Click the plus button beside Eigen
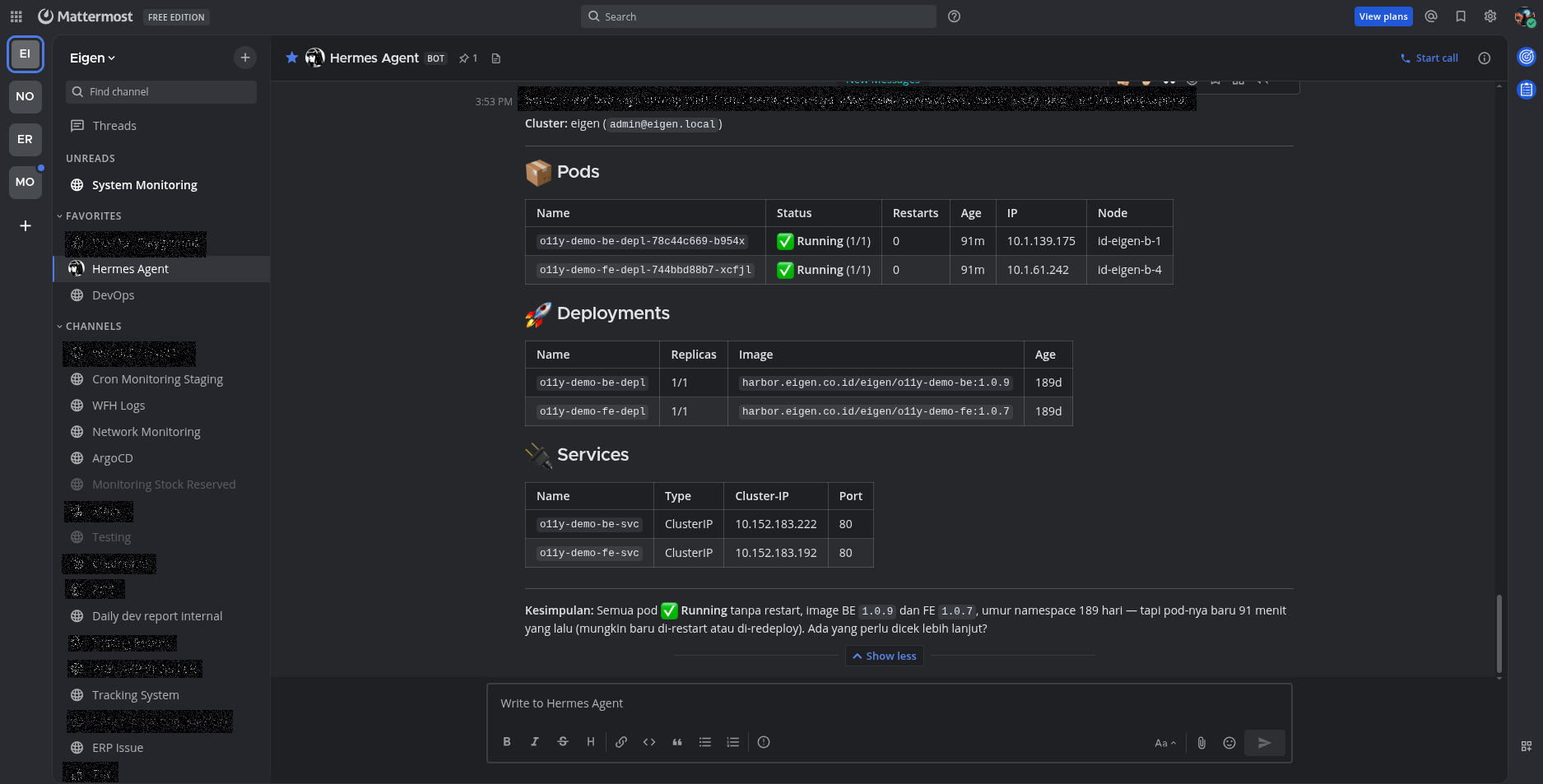Screen dimensions: 1543x784 tap(244, 58)
